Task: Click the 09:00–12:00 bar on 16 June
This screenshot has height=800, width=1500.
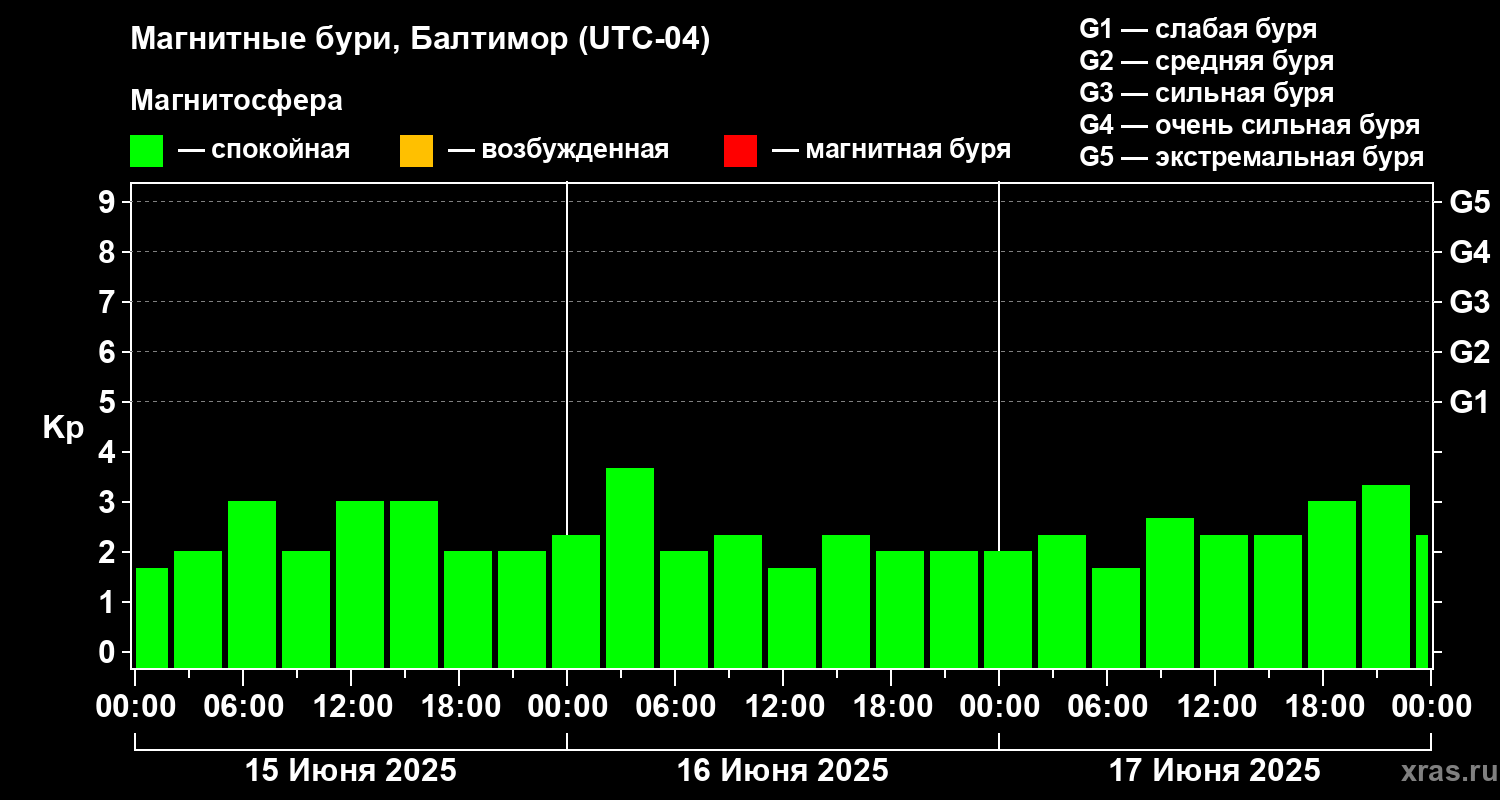Action: [738, 601]
